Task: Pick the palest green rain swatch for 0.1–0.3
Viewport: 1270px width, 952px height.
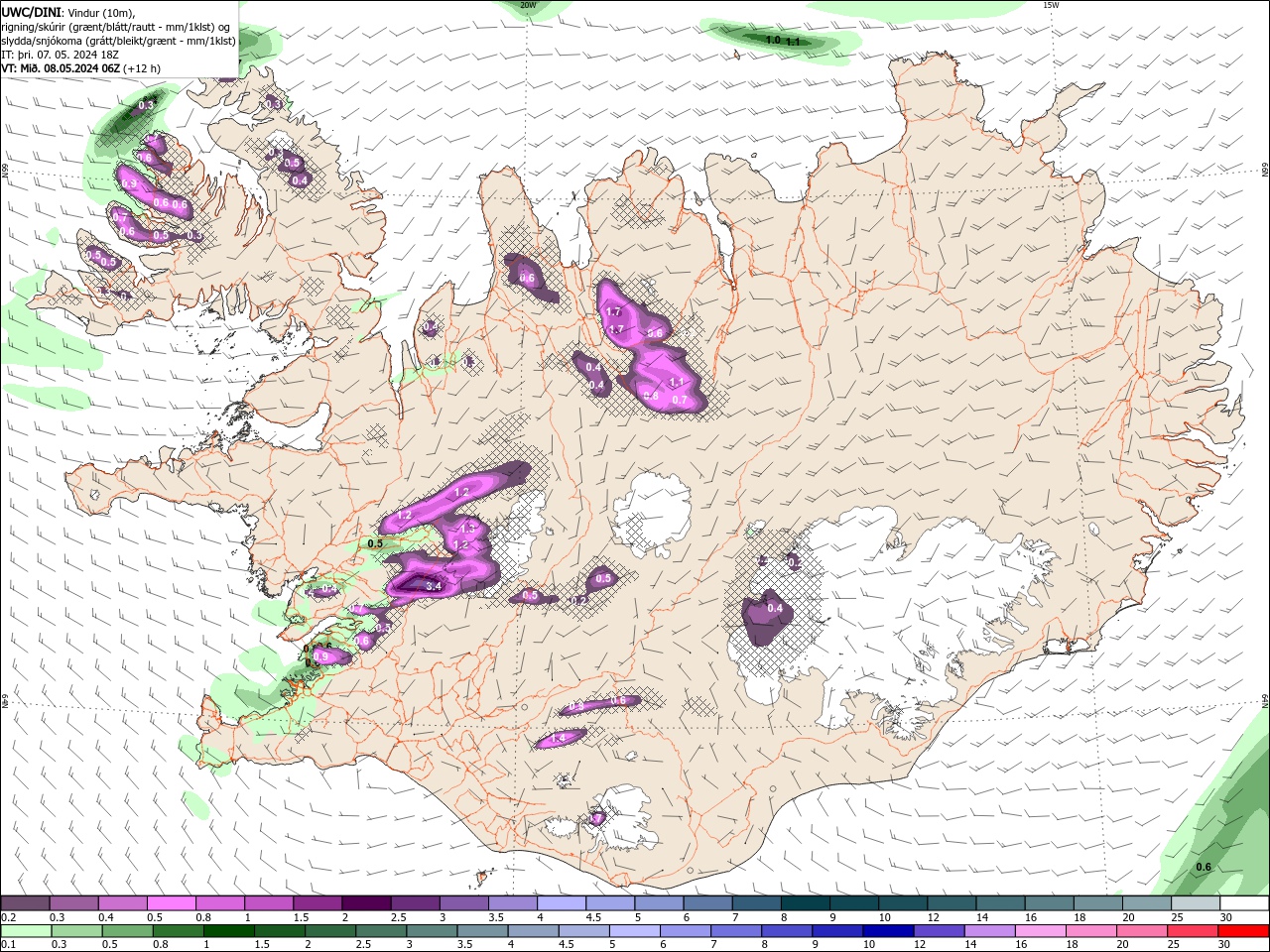Action: [26, 931]
